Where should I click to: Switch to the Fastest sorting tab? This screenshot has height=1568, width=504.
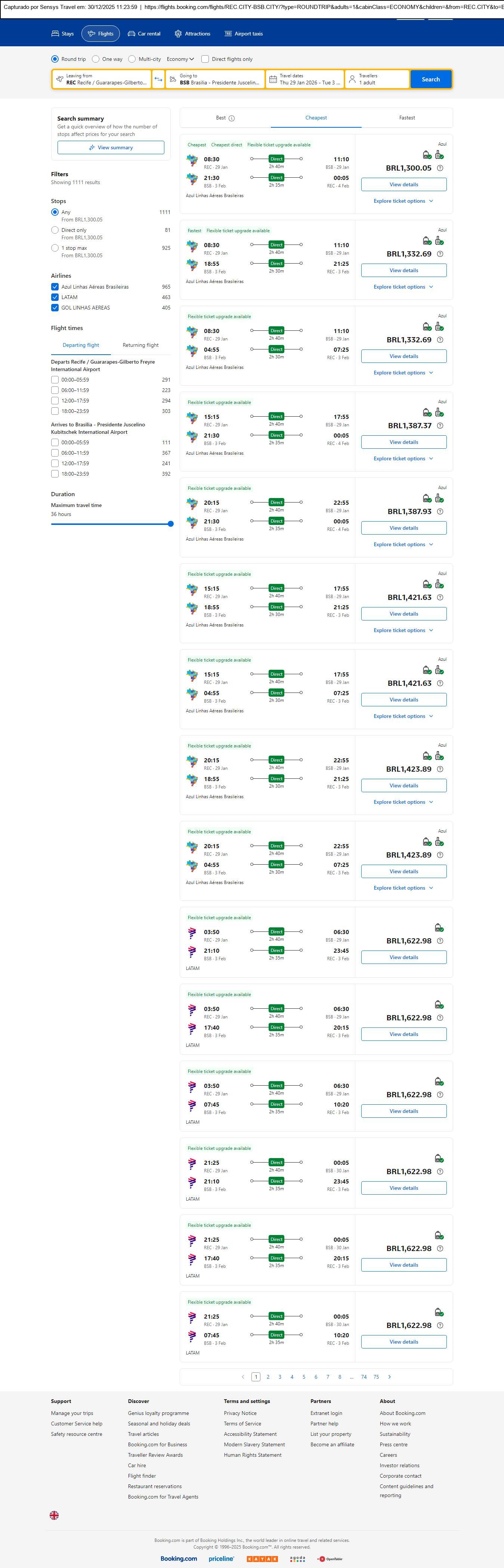(x=407, y=118)
